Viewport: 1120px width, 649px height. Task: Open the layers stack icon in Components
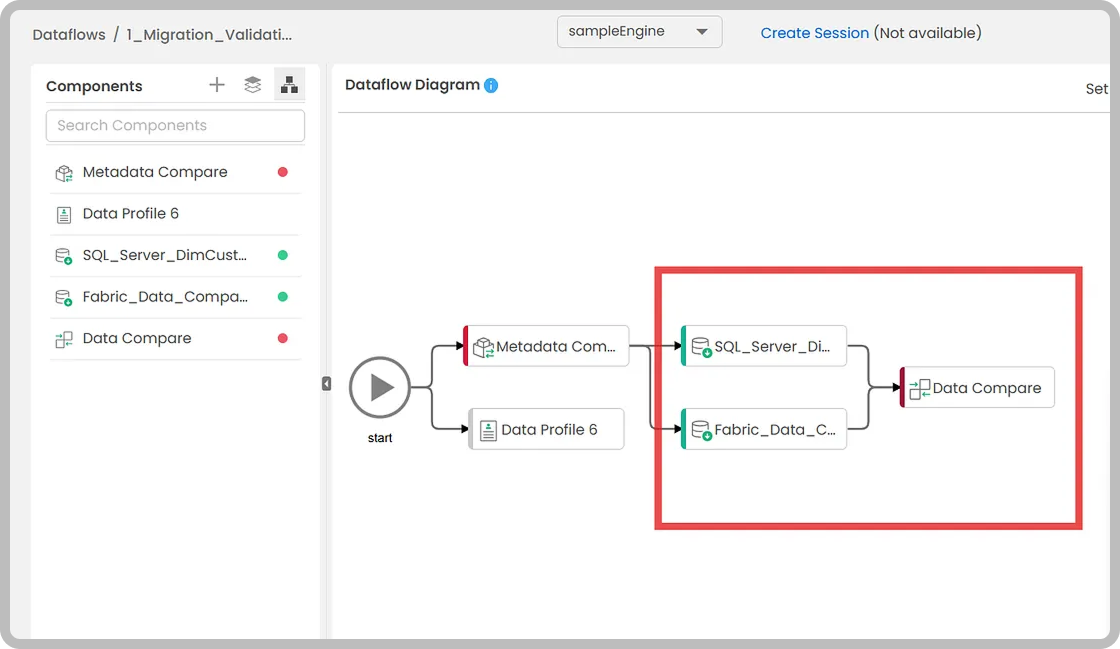252,85
